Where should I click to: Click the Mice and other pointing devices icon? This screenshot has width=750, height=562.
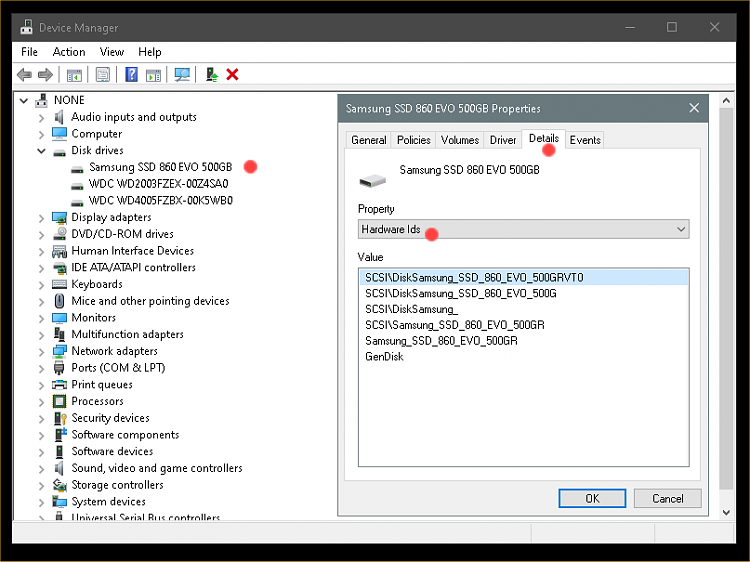pos(59,301)
